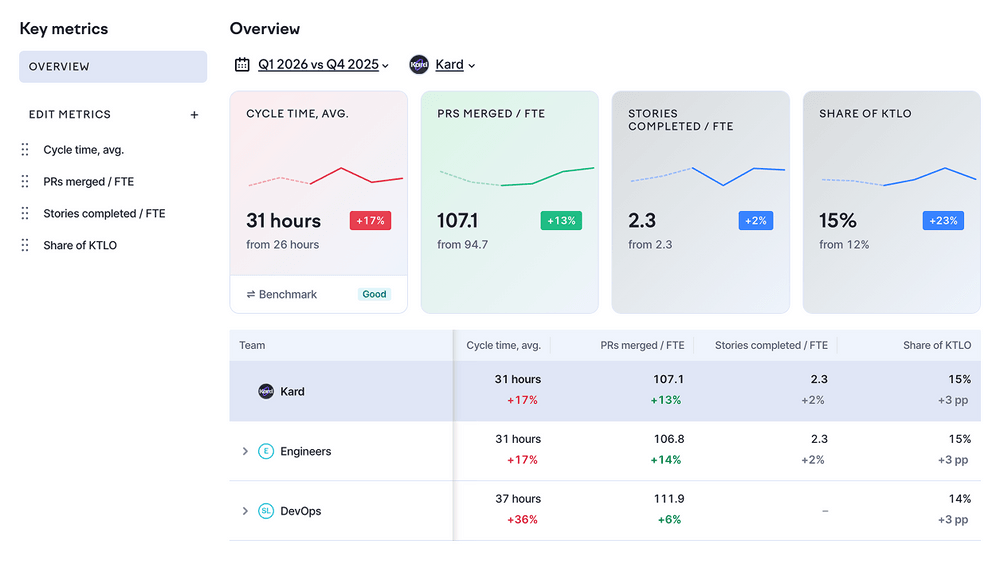Click the 107.1 value in PRs card

(x=457, y=221)
